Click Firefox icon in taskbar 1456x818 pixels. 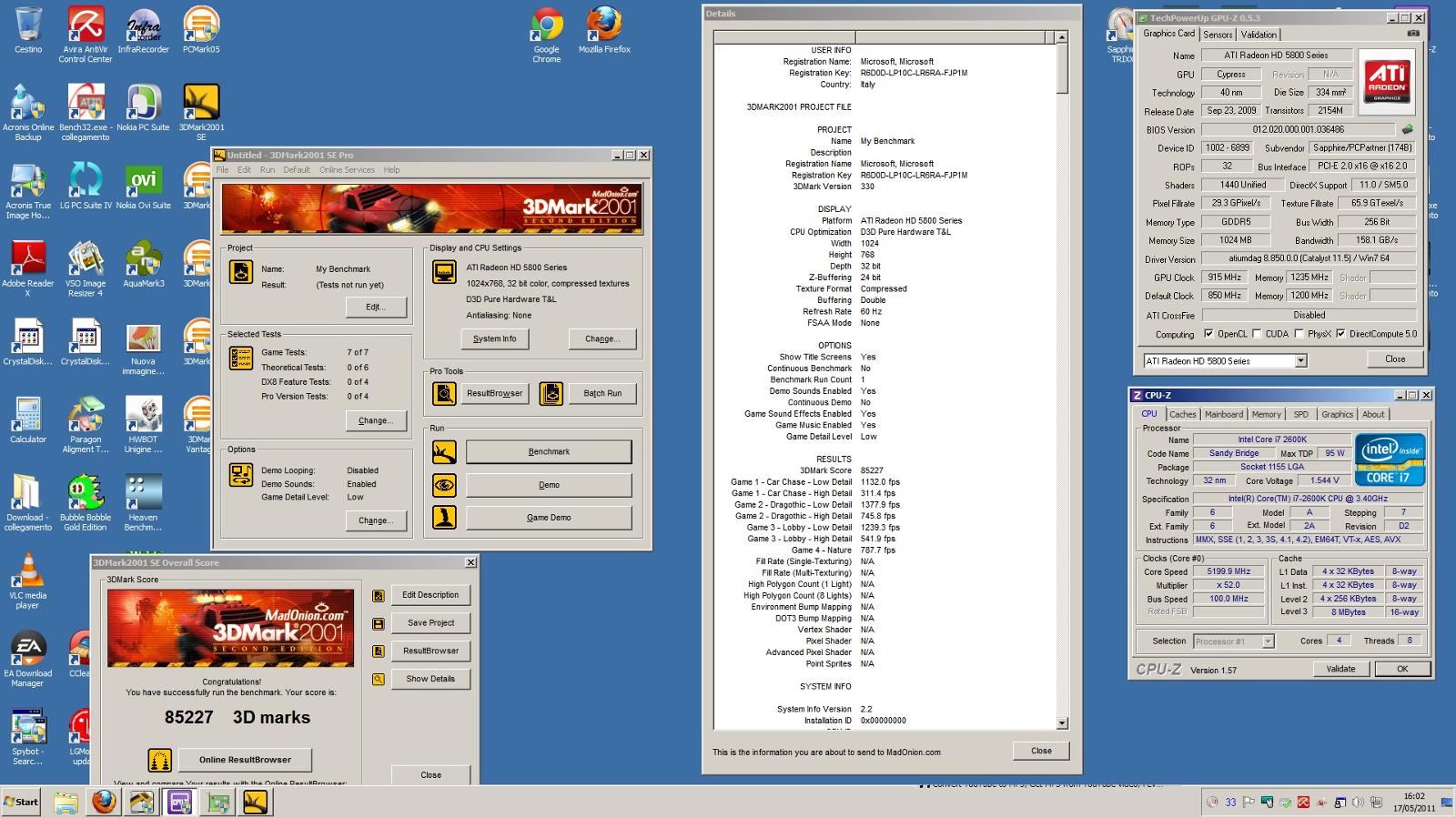tap(104, 802)
